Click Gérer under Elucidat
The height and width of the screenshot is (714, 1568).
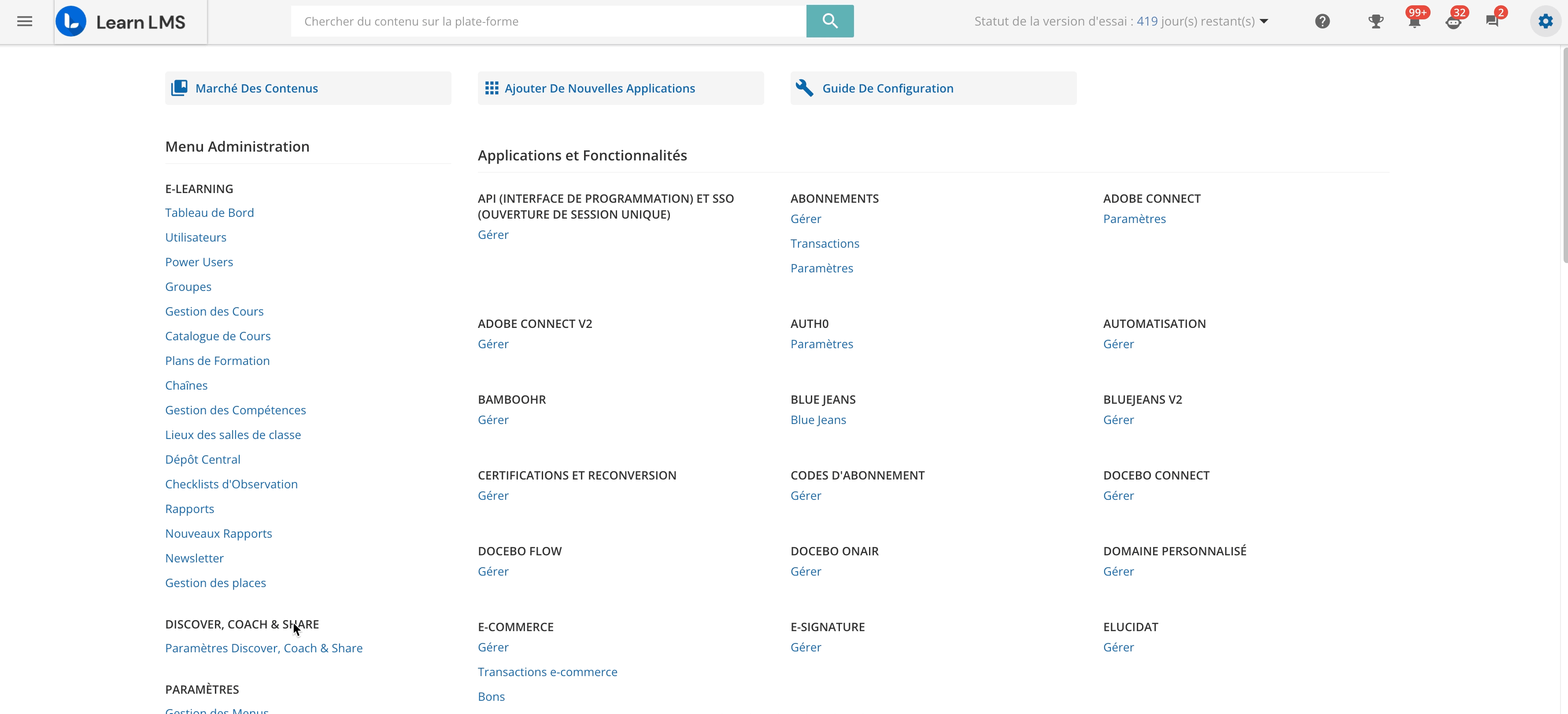pyautogui.click(x=1119, y=647)
